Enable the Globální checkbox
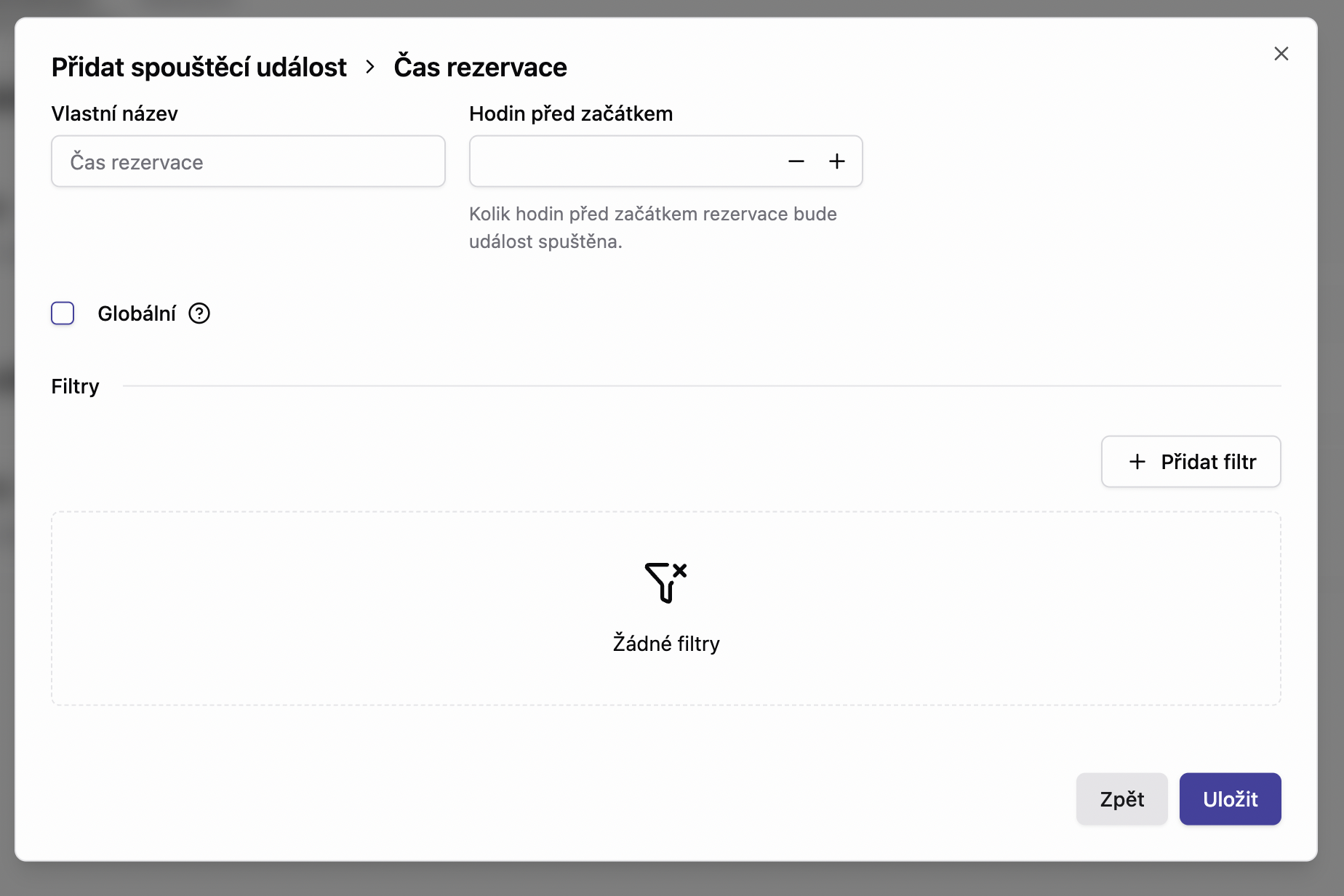The height and width of the screenshot is (896, 1344). point(63,313)
